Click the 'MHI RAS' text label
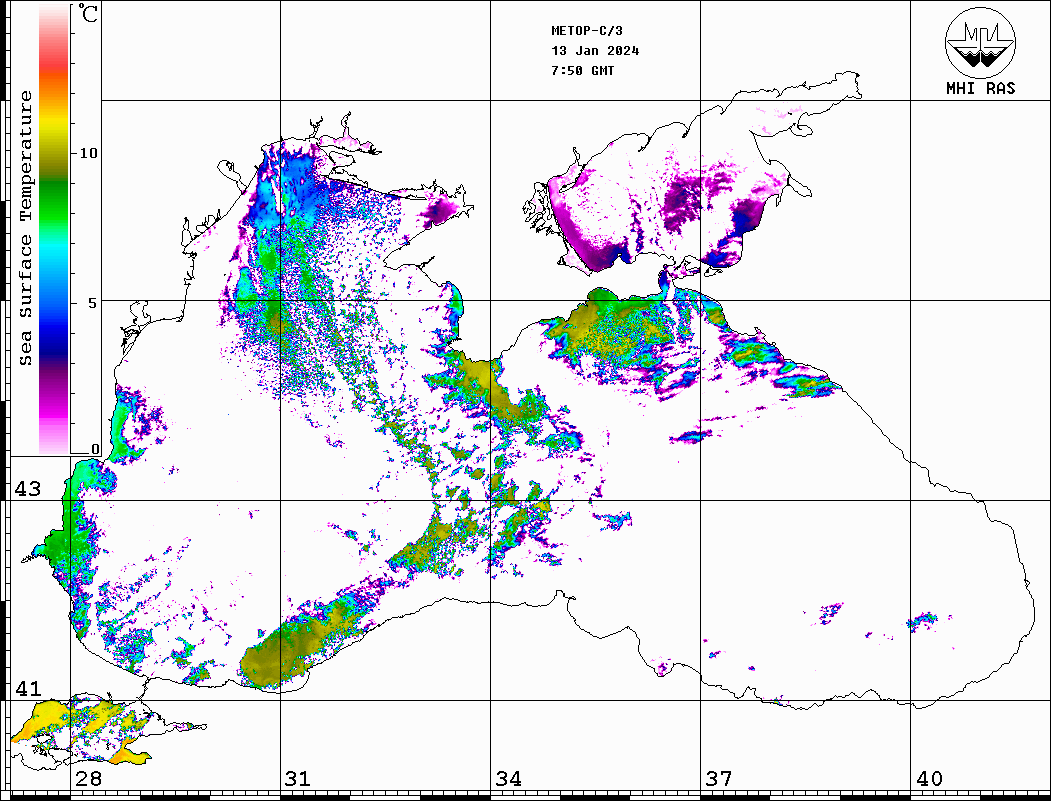The height and width of the screenshot is (801, 1051). [x=981, y=88]
